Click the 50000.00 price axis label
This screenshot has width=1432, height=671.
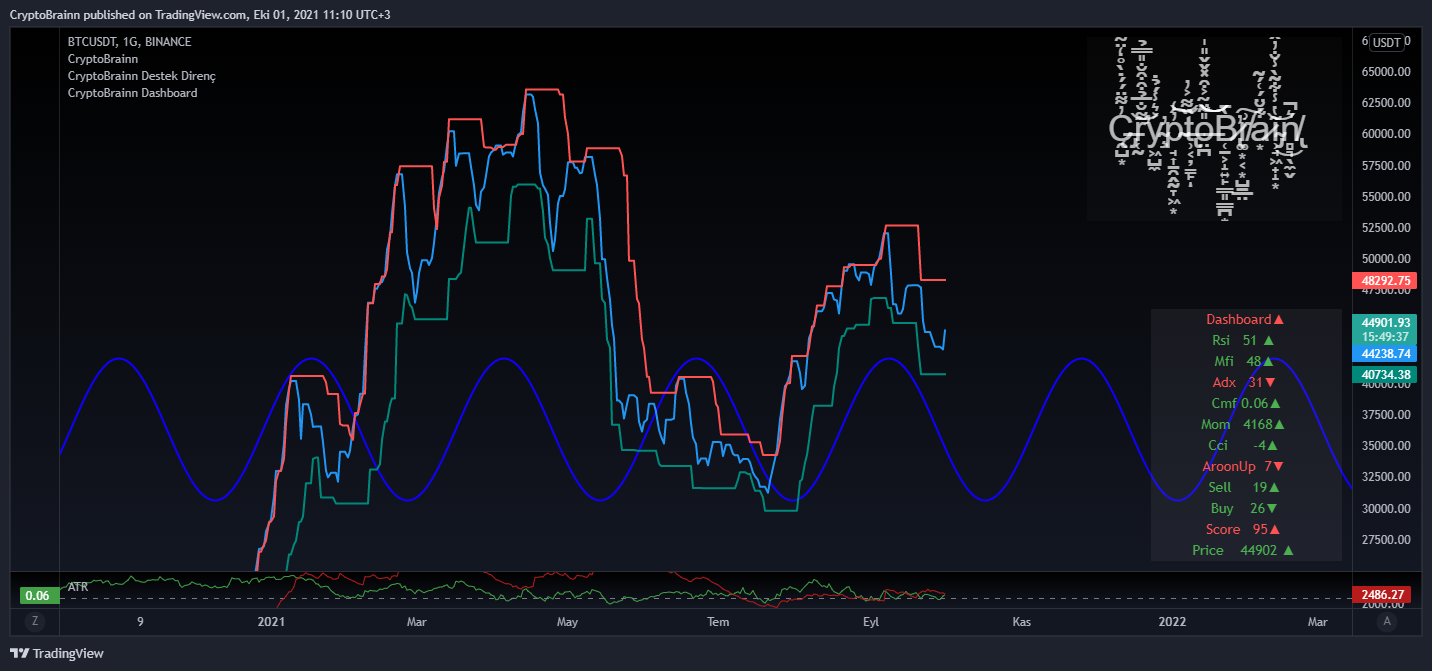[x=1386, y=259]
